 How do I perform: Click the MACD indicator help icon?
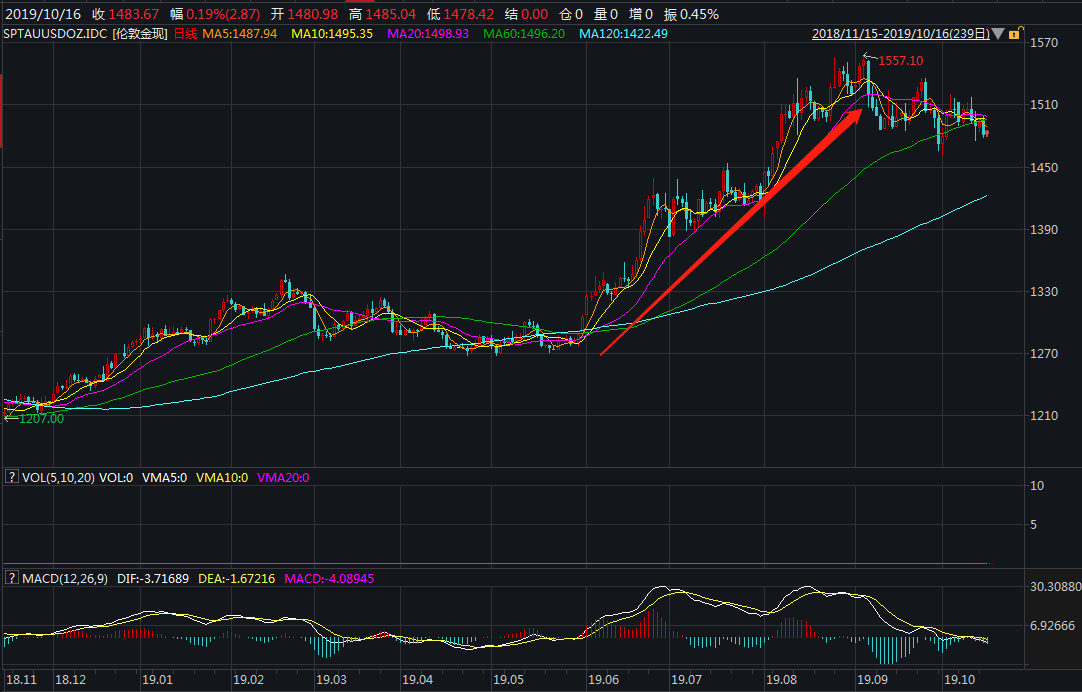12,578
